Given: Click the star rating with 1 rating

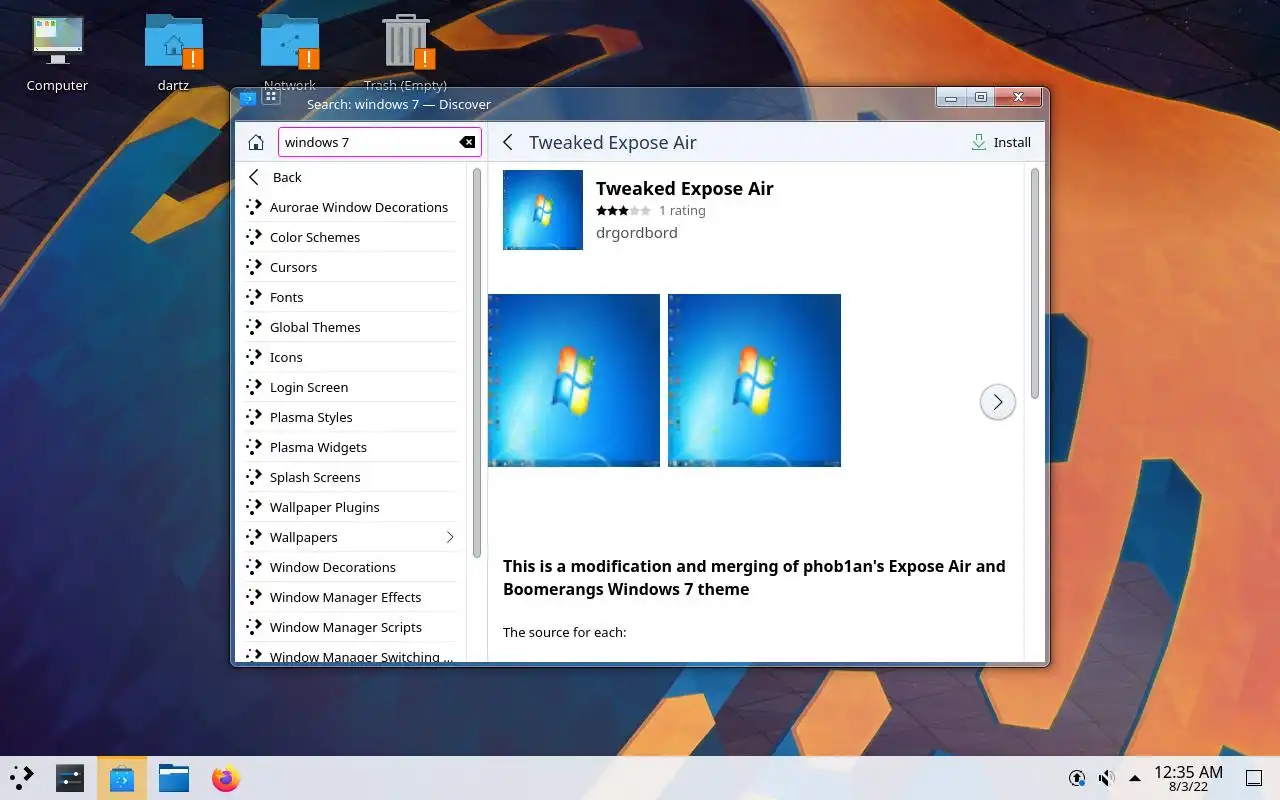Looking at the screenshot, I should click(x=624, y=211).
